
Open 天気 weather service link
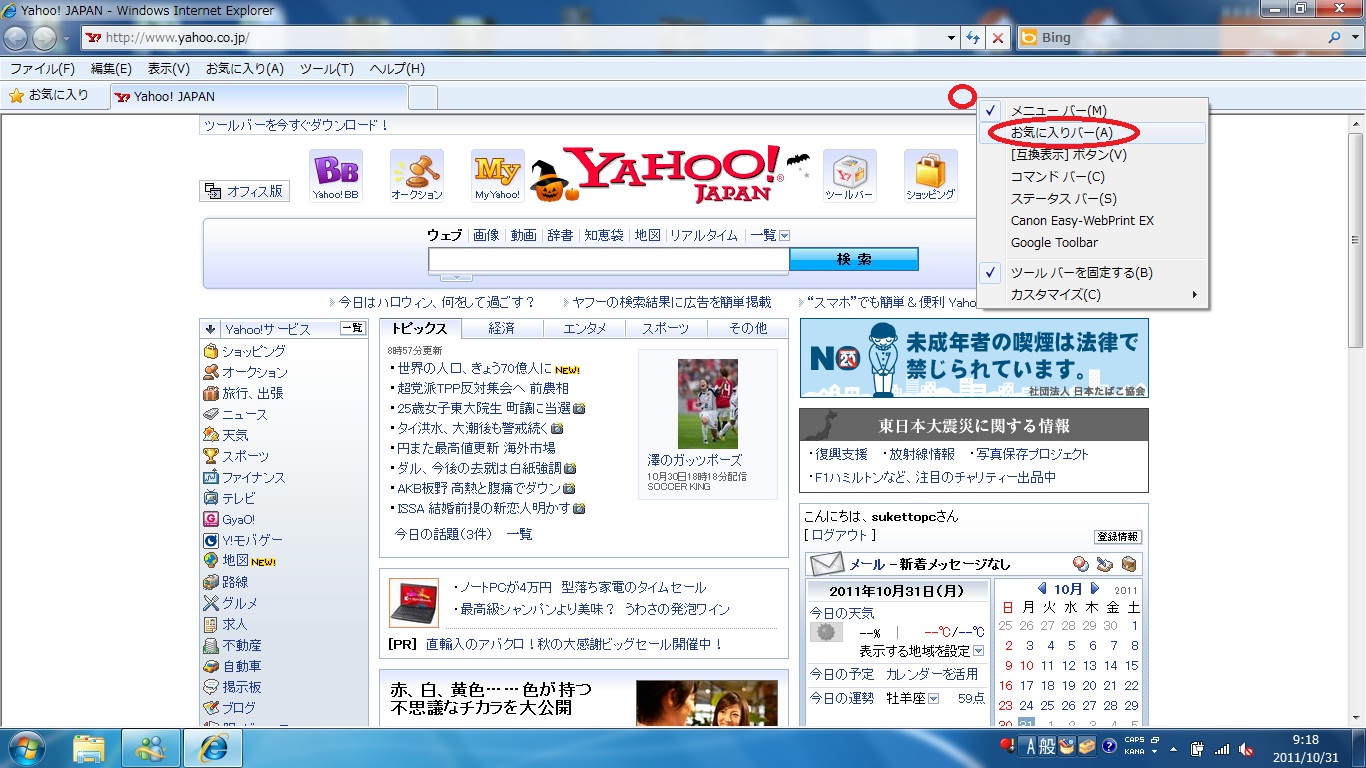pyautogui.click(x=235, y=435)
